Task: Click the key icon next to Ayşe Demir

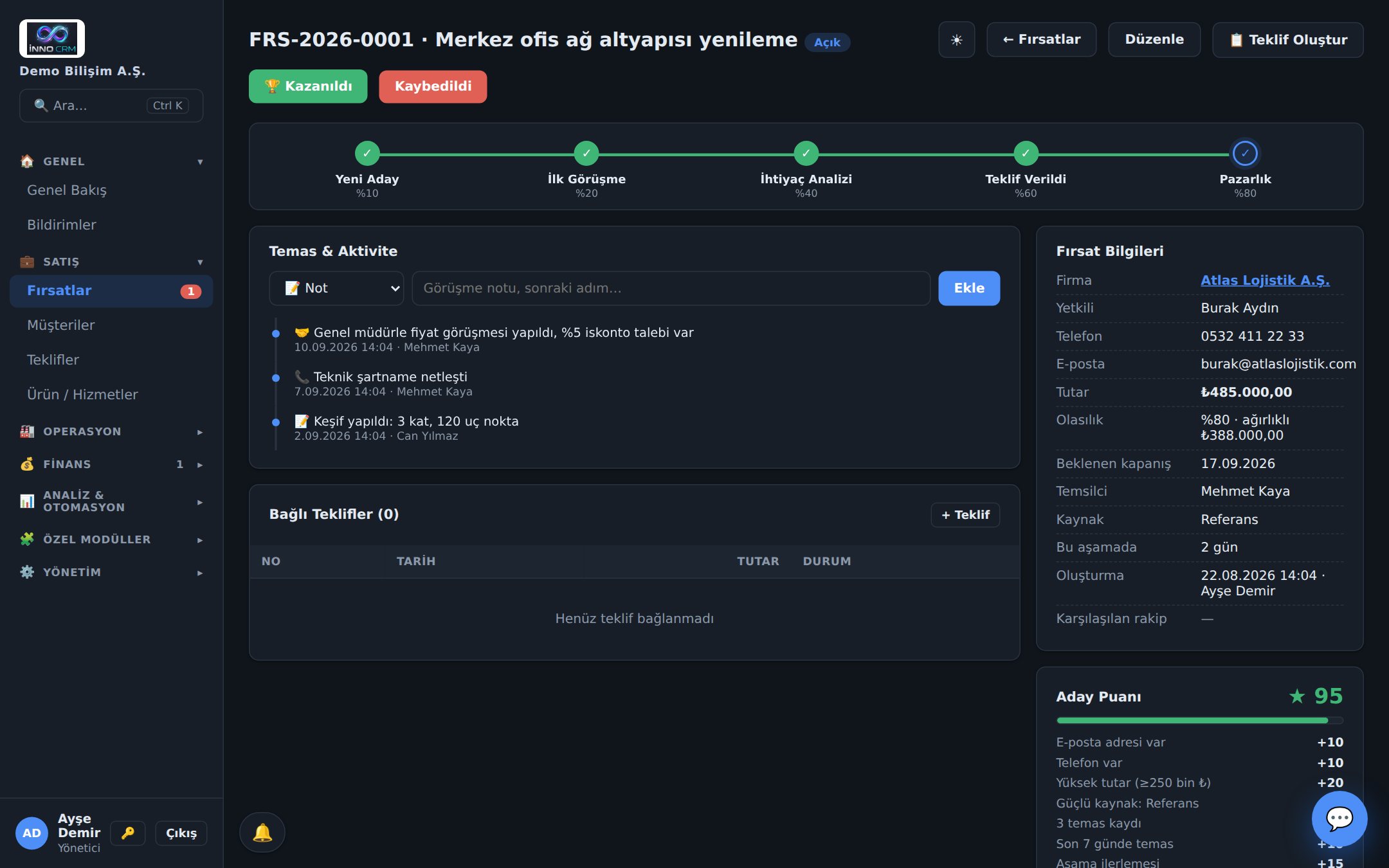Action: pyautogui.click(x=128, y=833)
